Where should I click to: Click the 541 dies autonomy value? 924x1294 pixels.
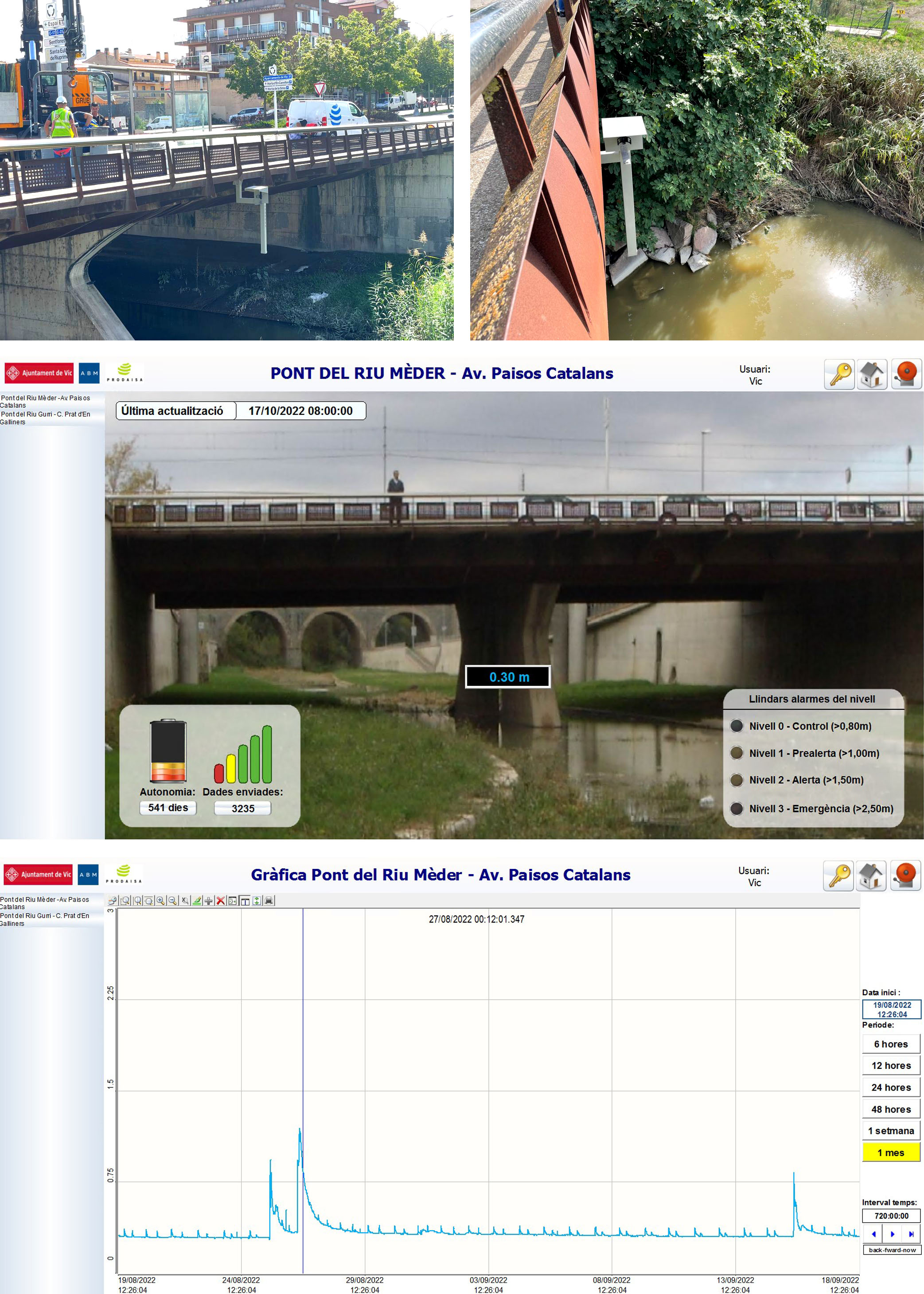tap(168, 807)
